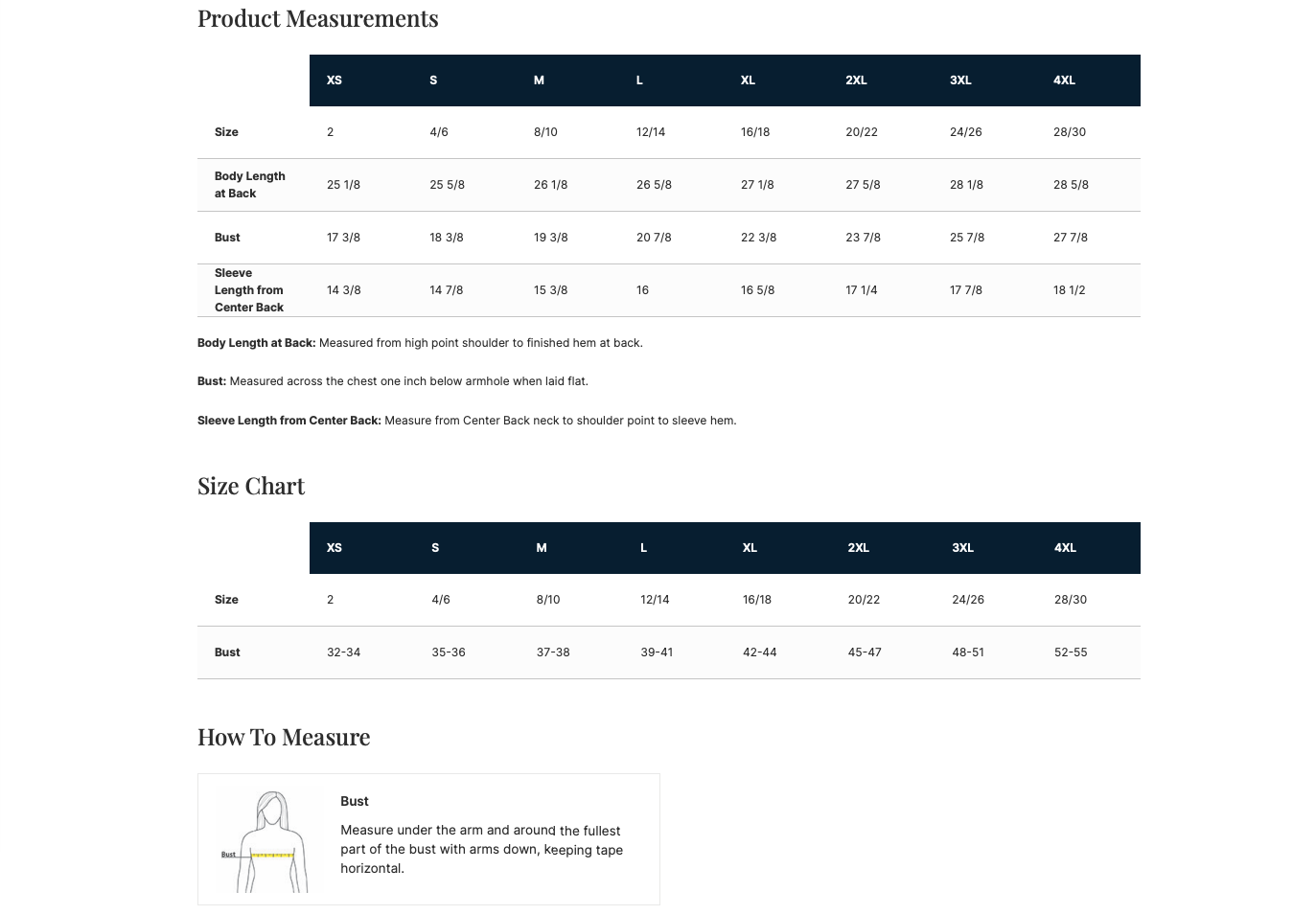Viewport: 1316px width, 915px height.
Task: Click the Bust title beside the illustration
Action: [x=355, y=802]
